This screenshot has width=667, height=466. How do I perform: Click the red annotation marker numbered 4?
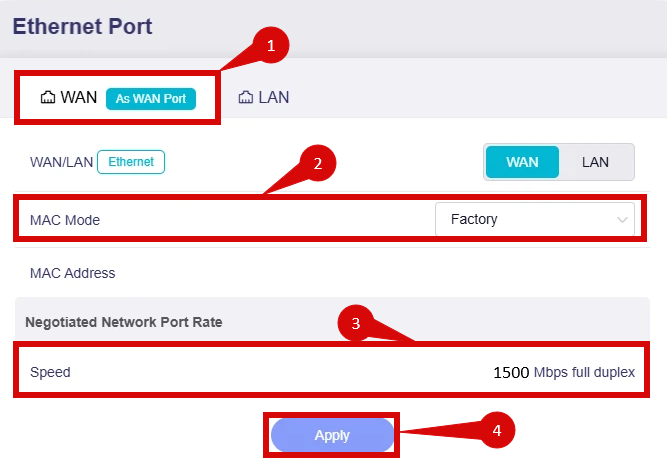(497, 432)
